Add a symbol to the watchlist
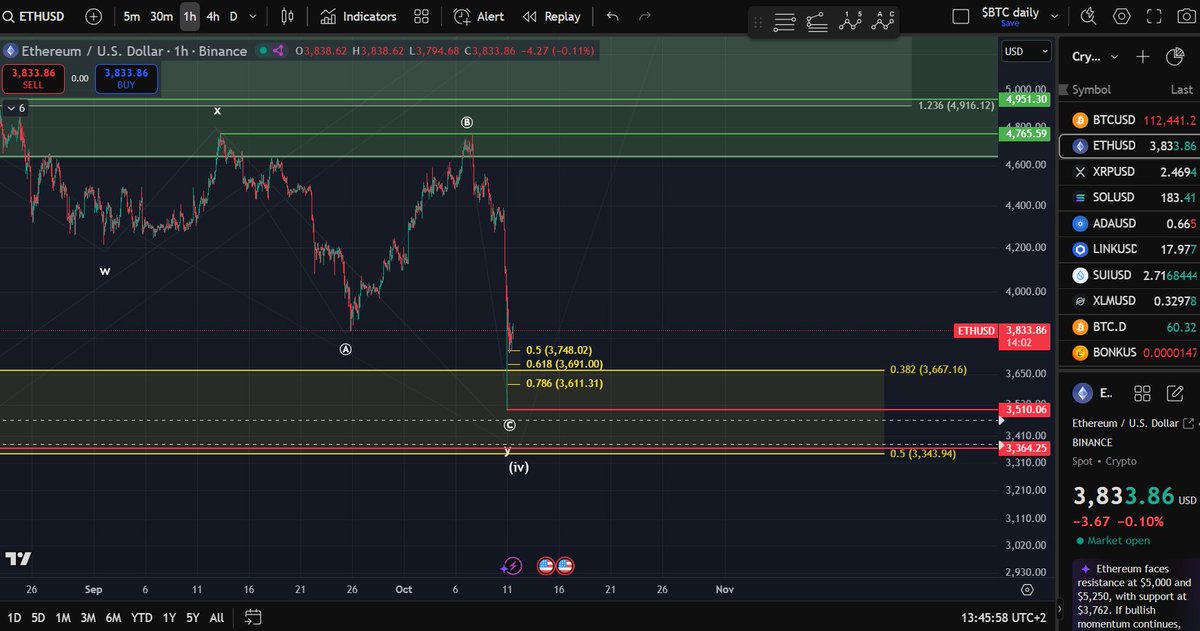This screenshot has width=1200, height=631. click(x=1143, y=57)
